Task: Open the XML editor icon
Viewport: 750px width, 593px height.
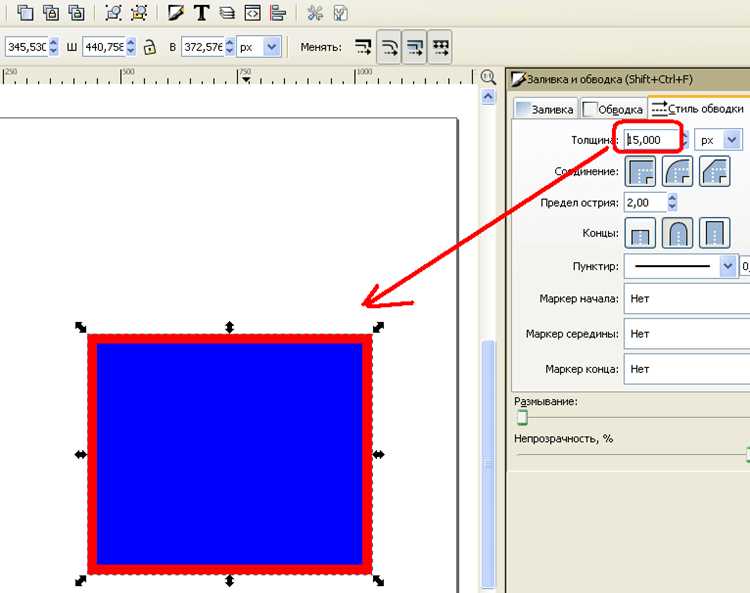Action: click(x=253, y=13)
